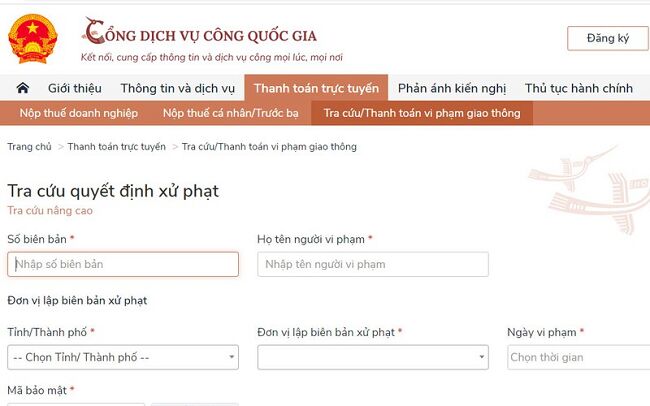Open the Ngày vi phạm date picker
Viewport: 650px width, 406px height.
(578, 357)
